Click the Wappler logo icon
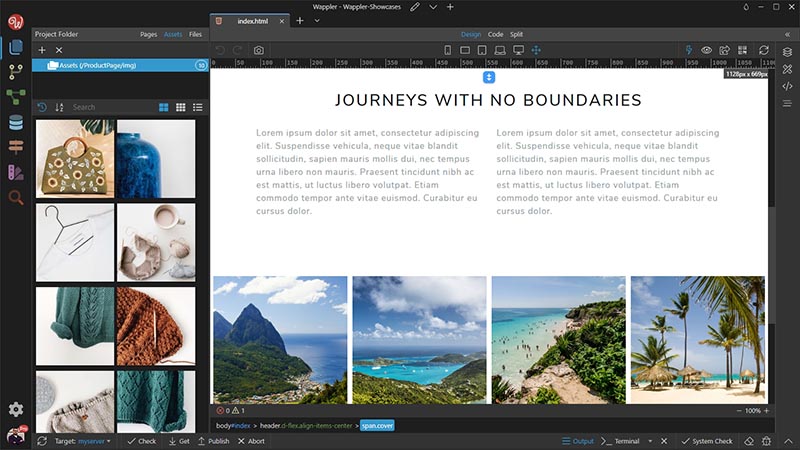The image size is (800, 450). coord(16,22)
